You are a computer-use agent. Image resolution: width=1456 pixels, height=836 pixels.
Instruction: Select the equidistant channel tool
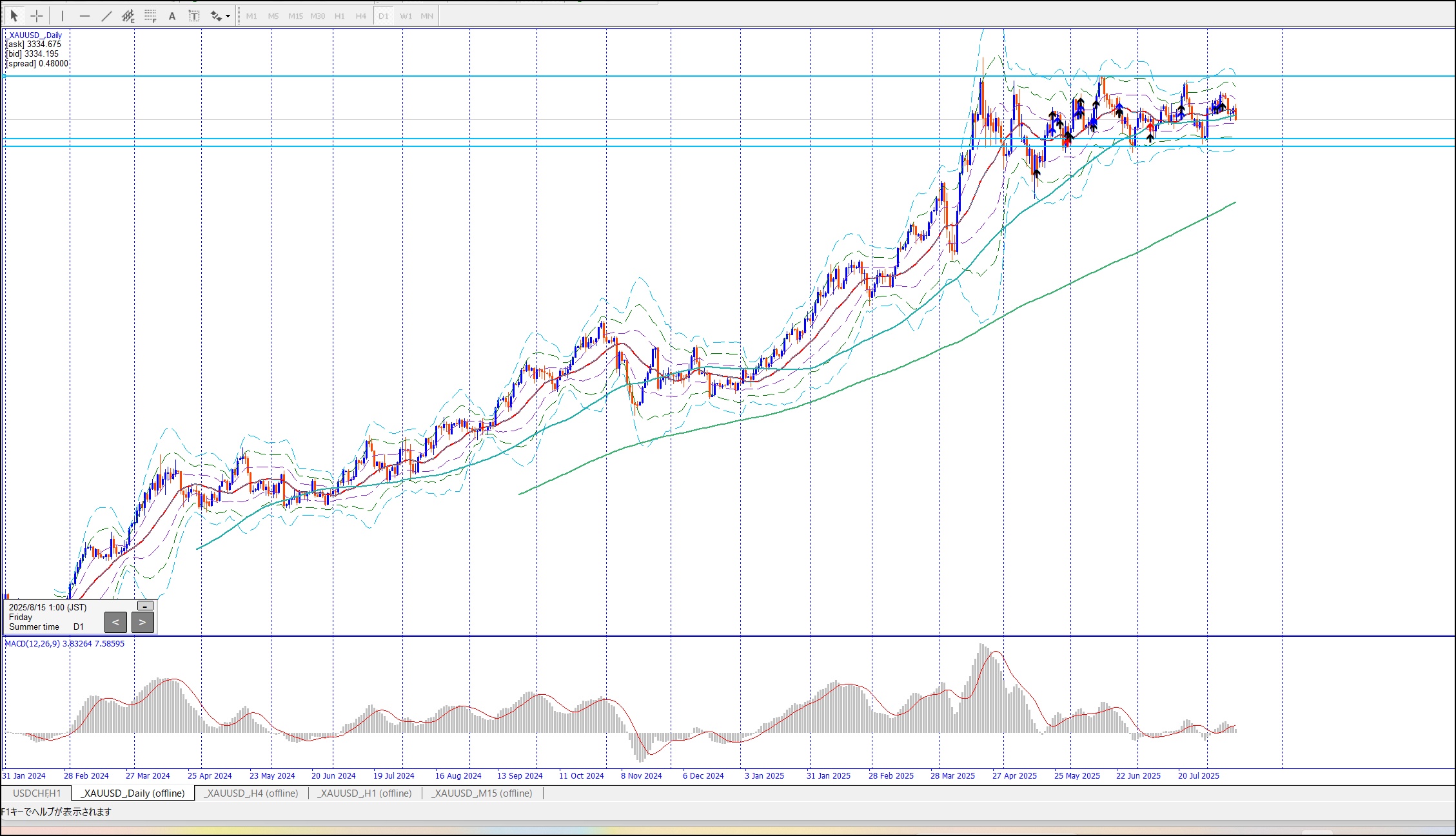point(128,15)
